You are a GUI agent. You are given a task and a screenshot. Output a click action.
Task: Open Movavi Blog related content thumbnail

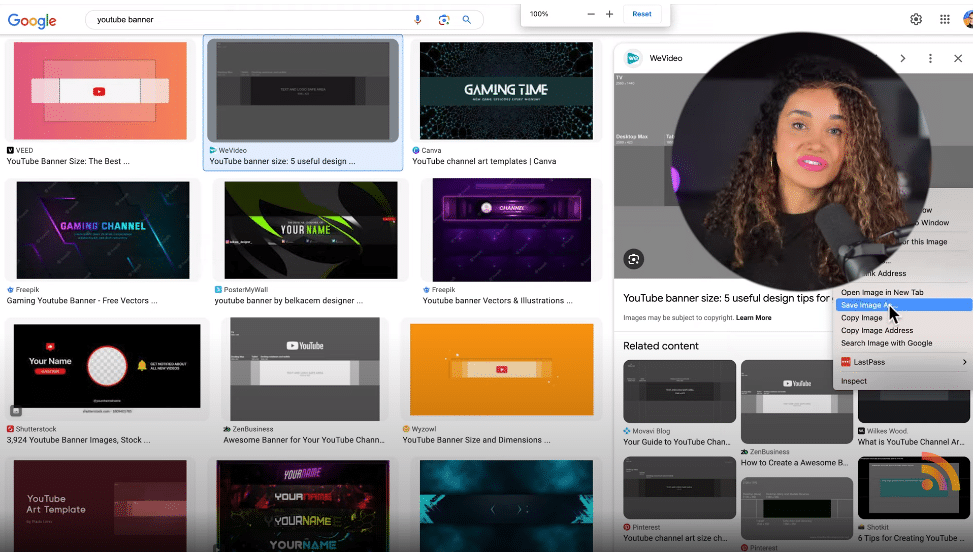680,391
